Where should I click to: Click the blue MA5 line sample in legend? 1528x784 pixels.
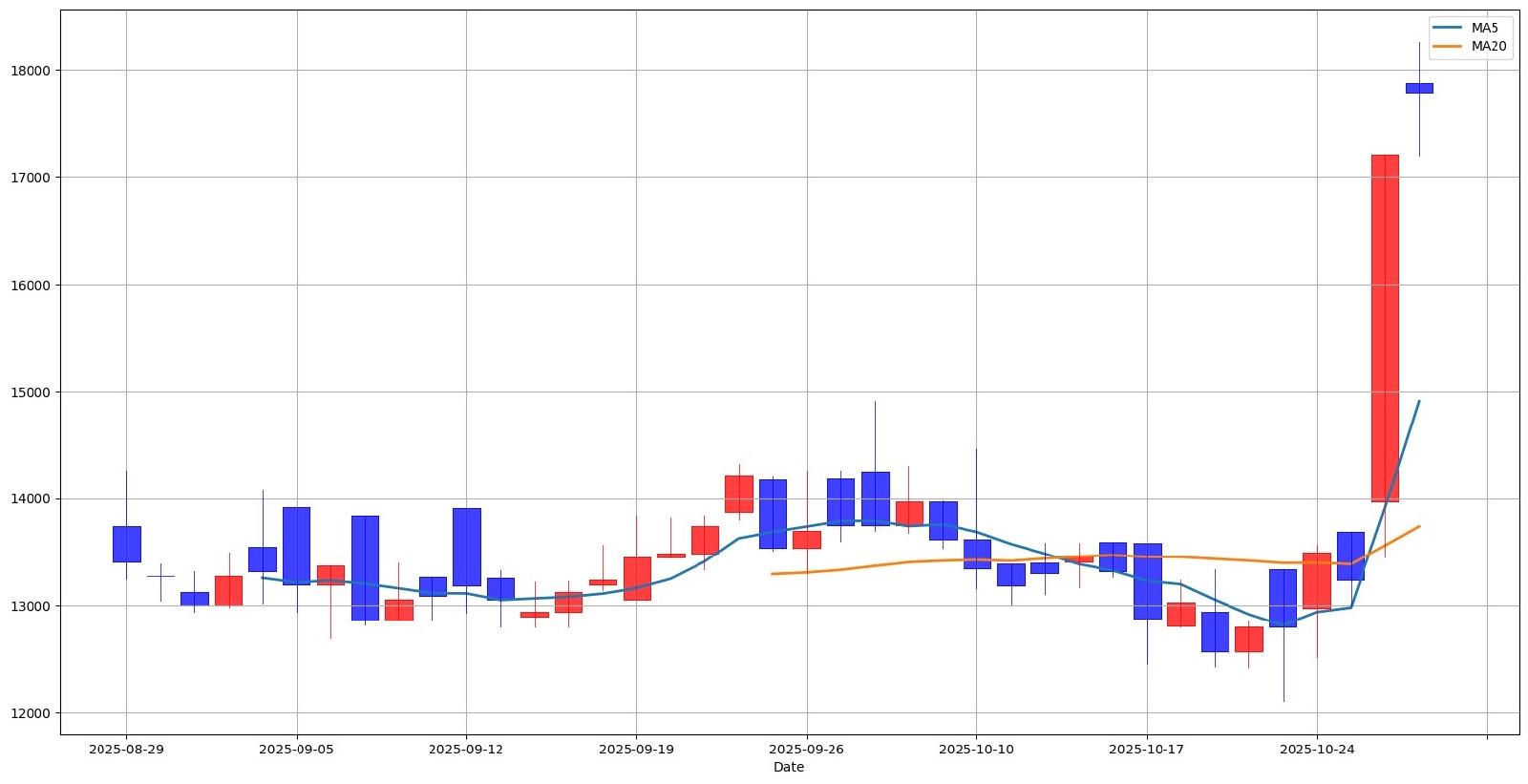(1448, 28)
